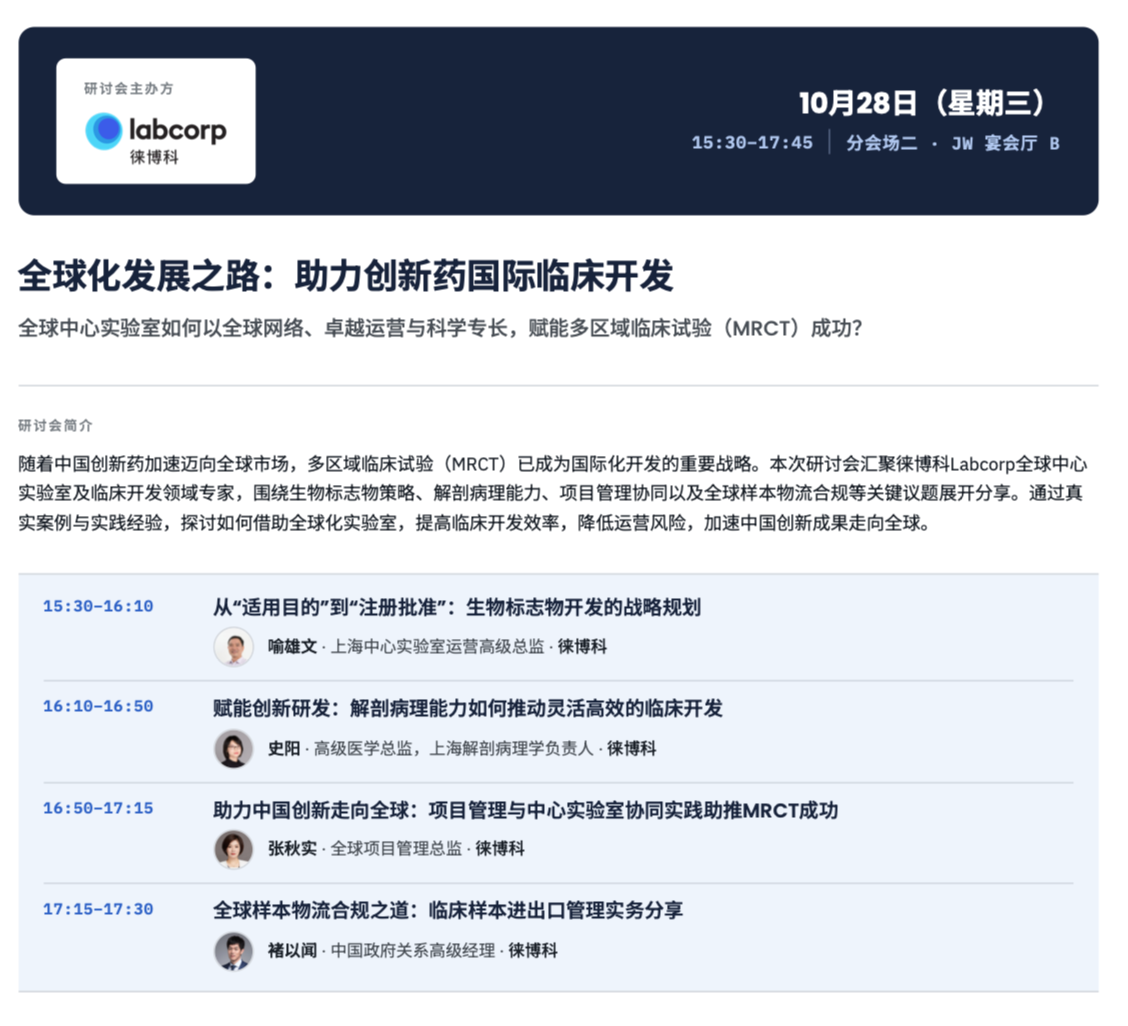Open the session 生物标志物开发的战略规划
Image resolution: width=1128 pixels, height=1026 pixels.
tap(457, 608)
